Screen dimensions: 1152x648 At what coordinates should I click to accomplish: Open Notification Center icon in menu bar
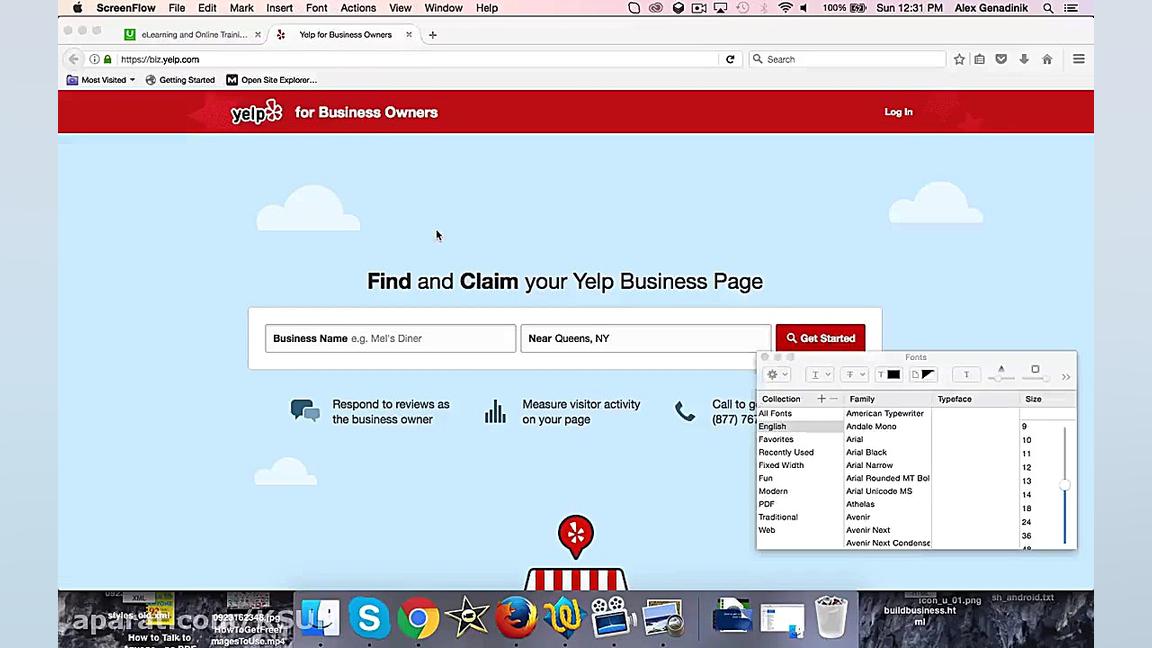pyautogui.click(x=1071, y=8)
